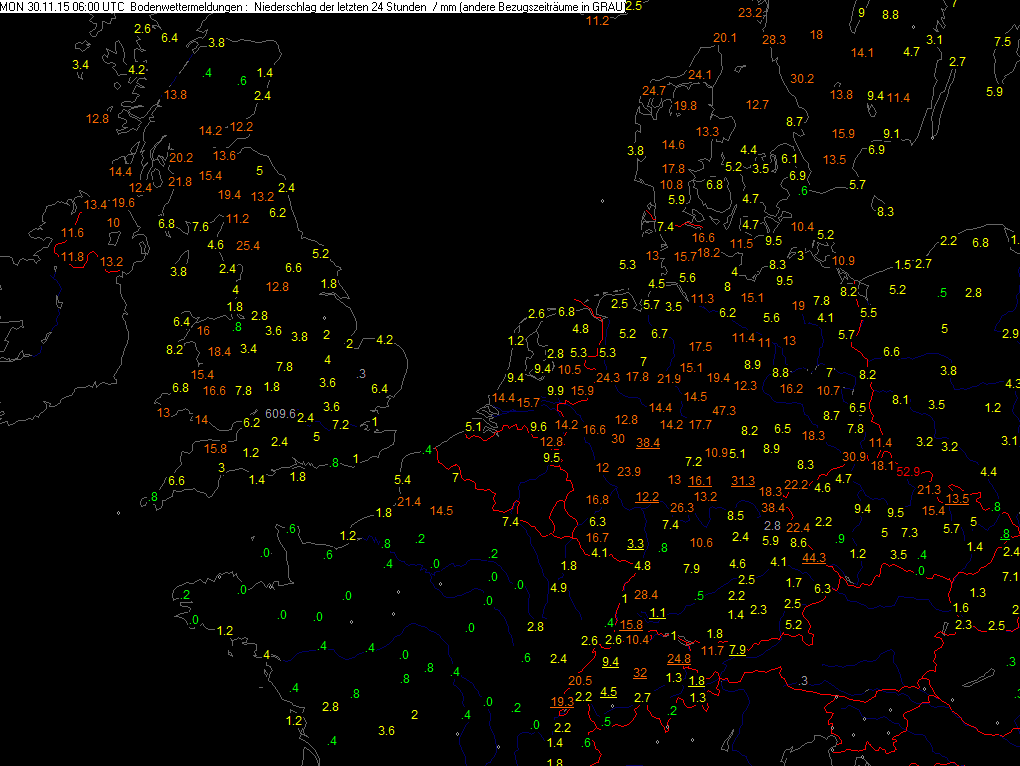Image resolution: width=1020 pixels, height=766 pixels.
Task: Select the 47.3 precipitation value in Germany
Action: (x=724, y=410)
